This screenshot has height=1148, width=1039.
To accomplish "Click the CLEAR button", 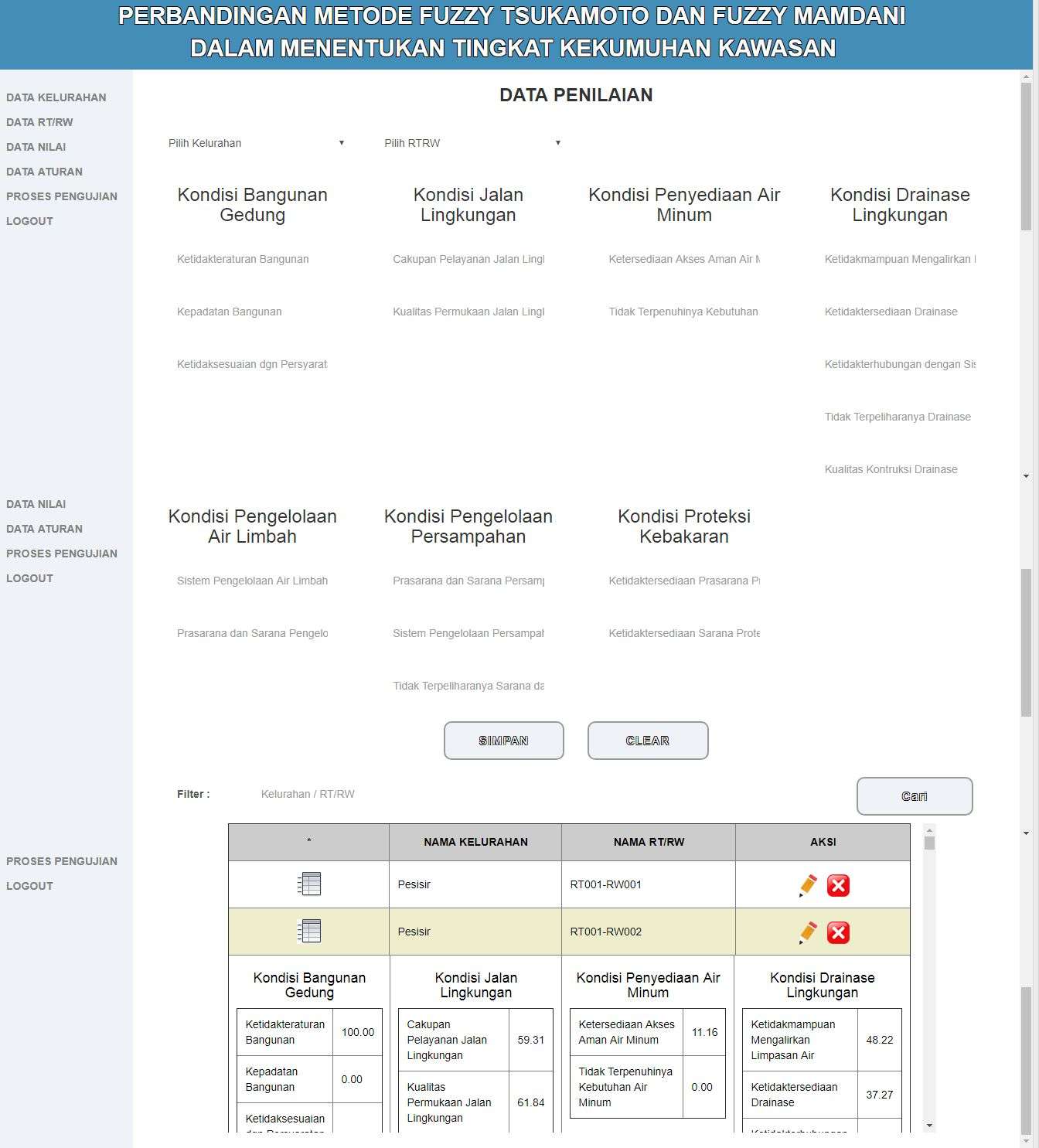I will [647, 741].
